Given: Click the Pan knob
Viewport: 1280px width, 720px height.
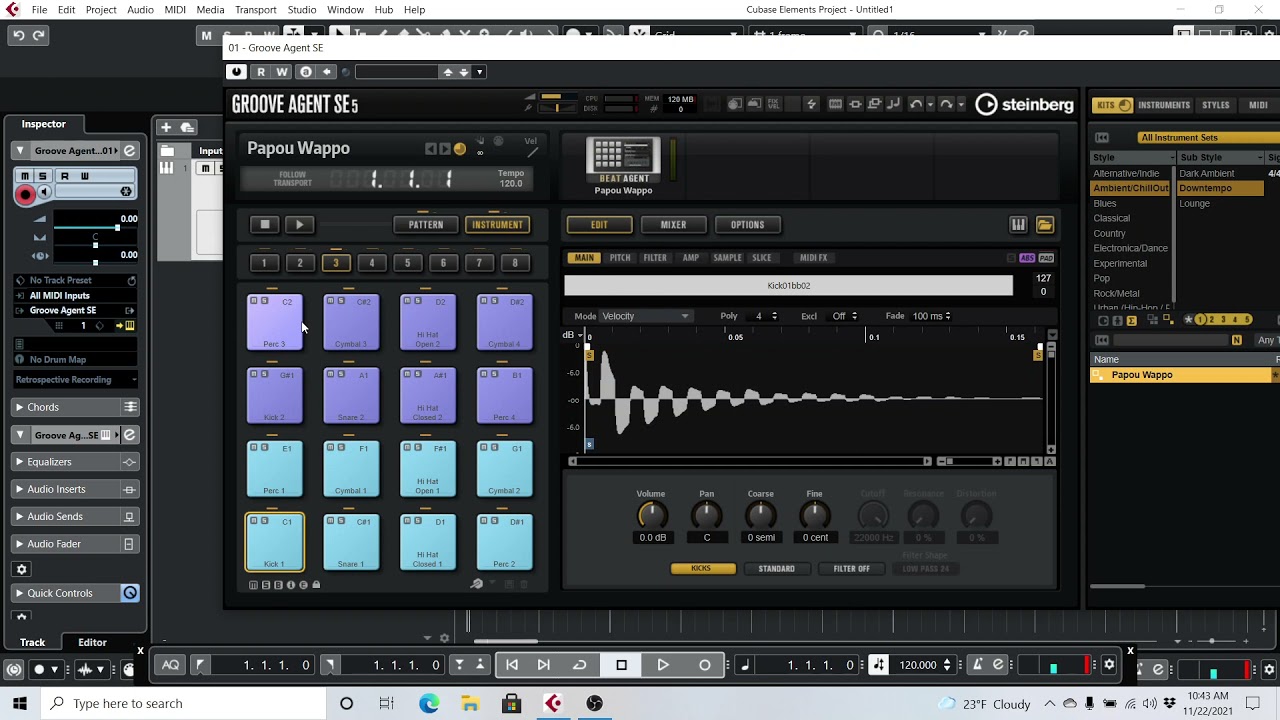Looking at the screenshot, I should (x=706, y=515).
